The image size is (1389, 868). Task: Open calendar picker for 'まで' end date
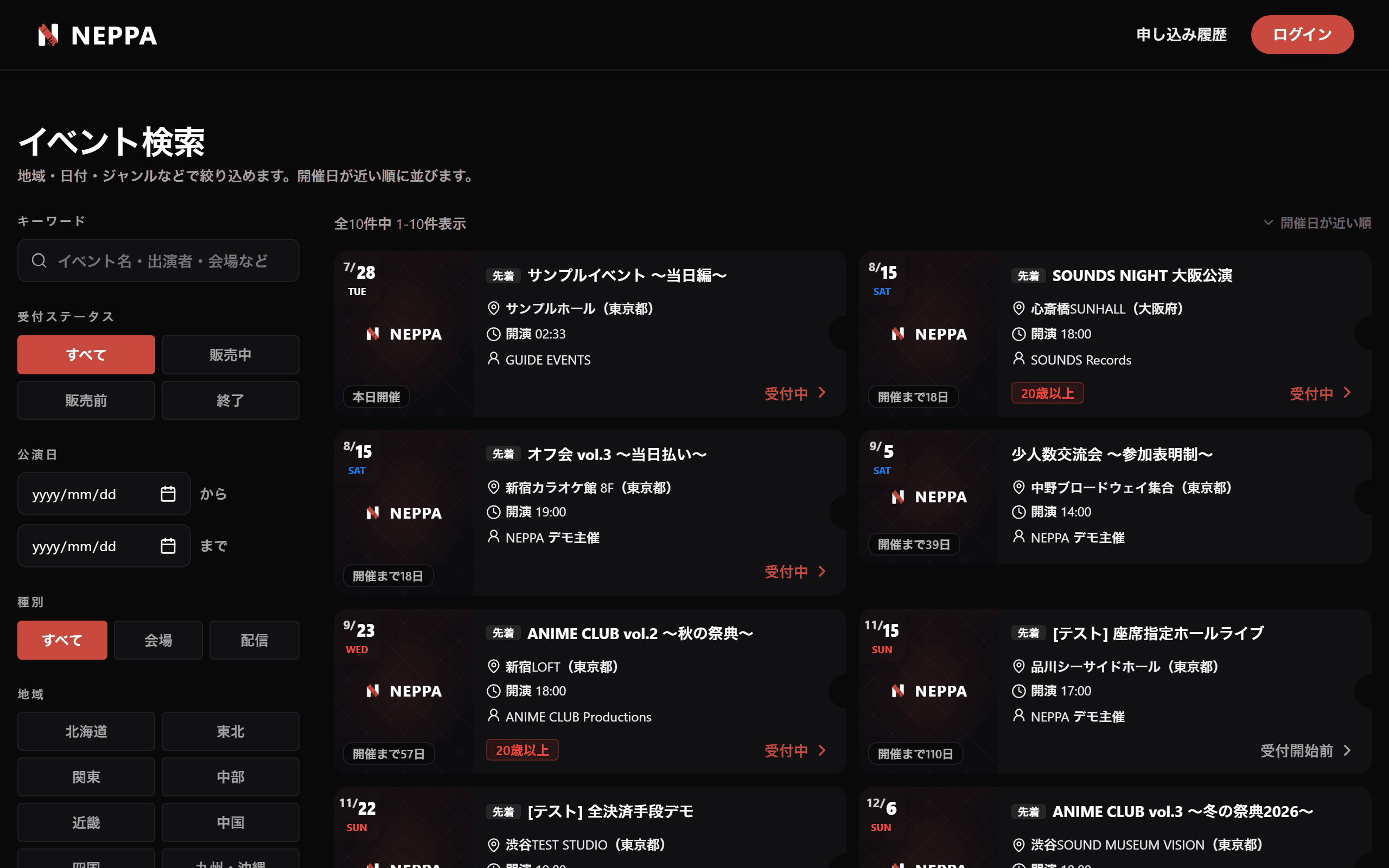(168, 546)
